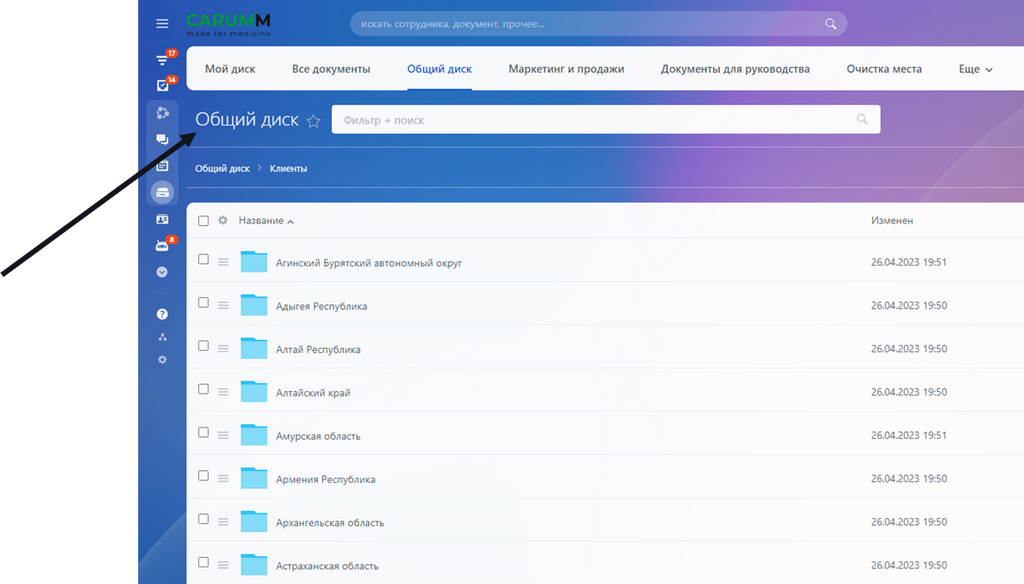Screen dimensions: 1024x584
Task: Check the Амурская область row
Action: tap(203, 432)
